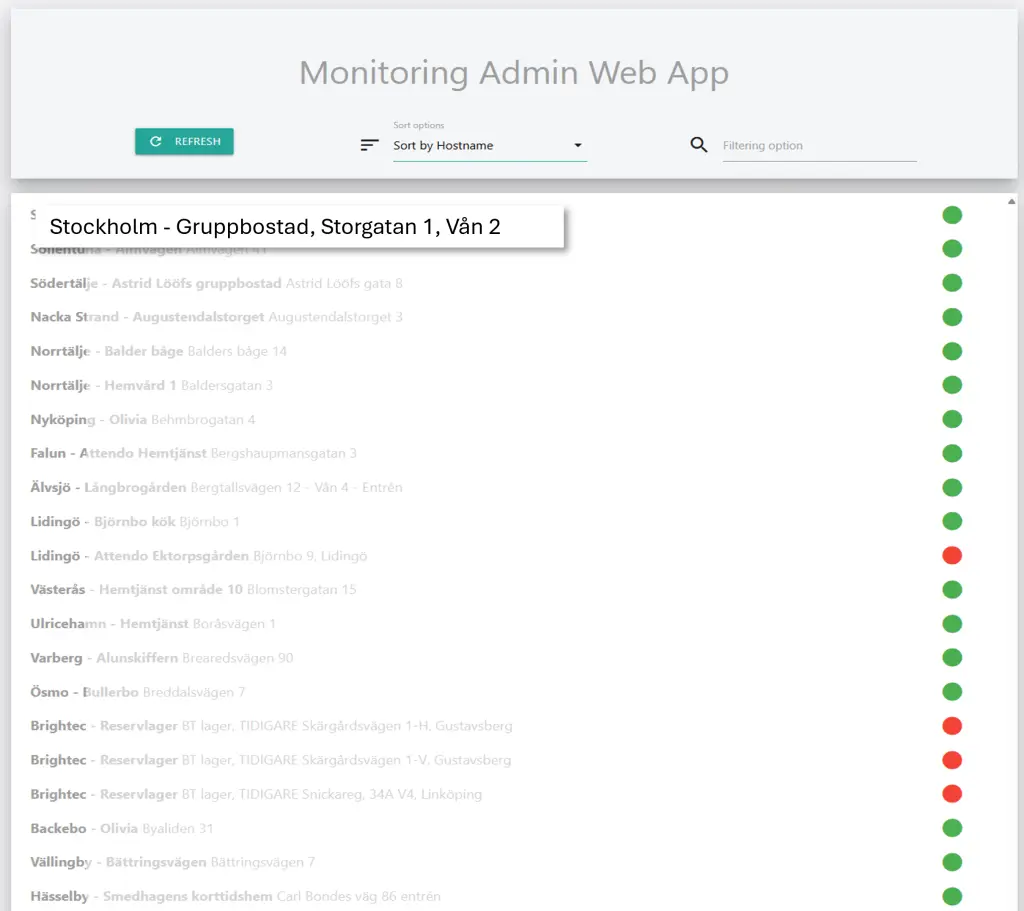Click green status dot for Varberg Alunskiffern
The height and width of the screenshot is (911, 1024).
(952, 658)
